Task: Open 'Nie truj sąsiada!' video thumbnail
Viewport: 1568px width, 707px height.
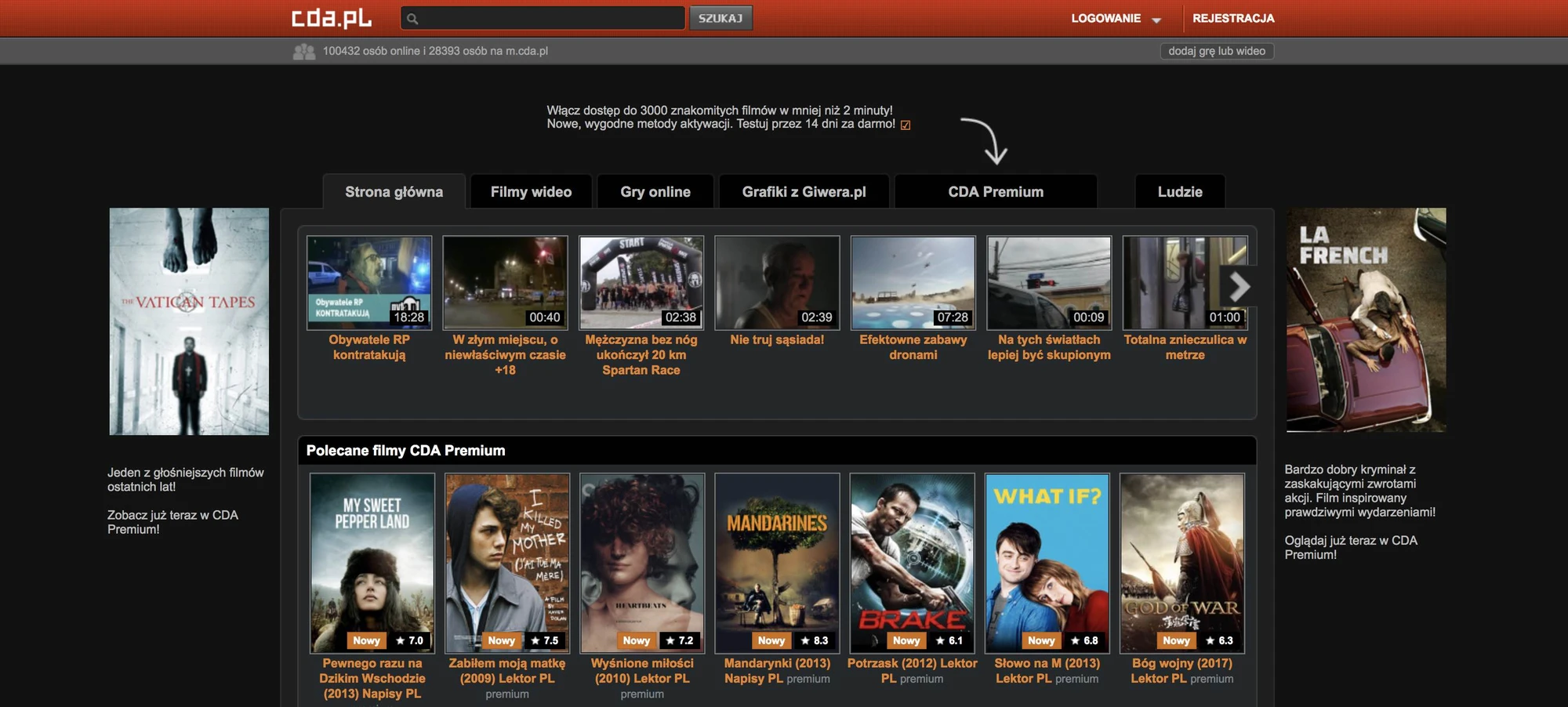Action: click(777, 283)
